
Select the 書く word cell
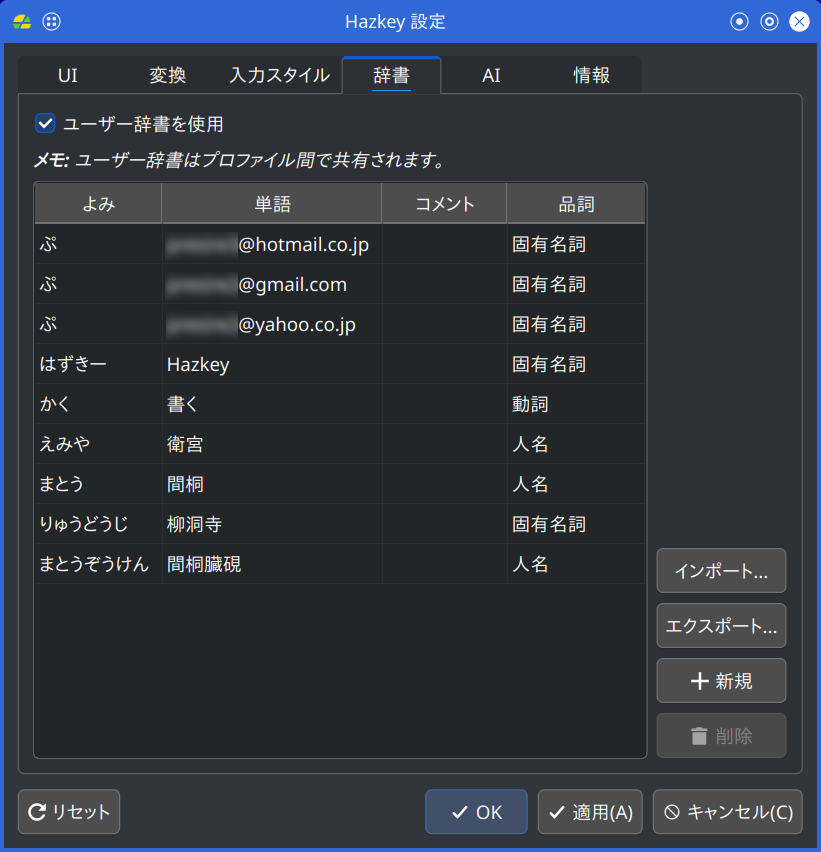272,404
